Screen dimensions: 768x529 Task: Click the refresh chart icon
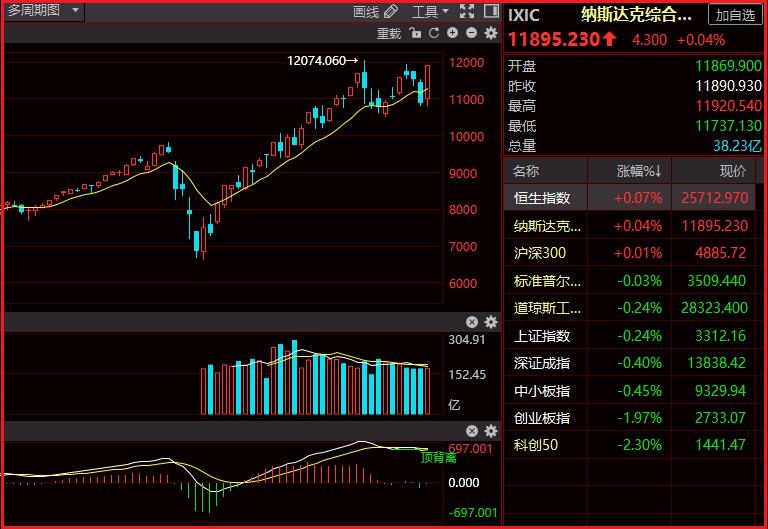pos(434,33)
